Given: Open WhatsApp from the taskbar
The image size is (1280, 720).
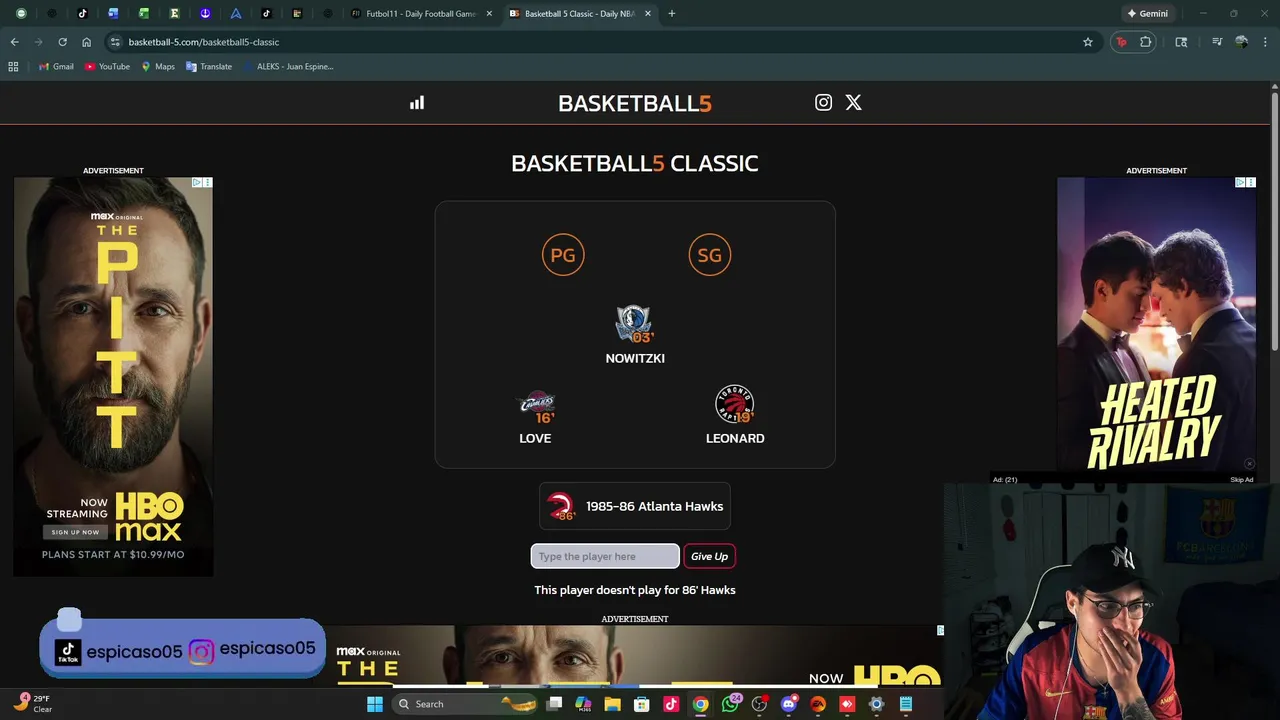Looking at the screenshot, I should click(x=730, y=704).
